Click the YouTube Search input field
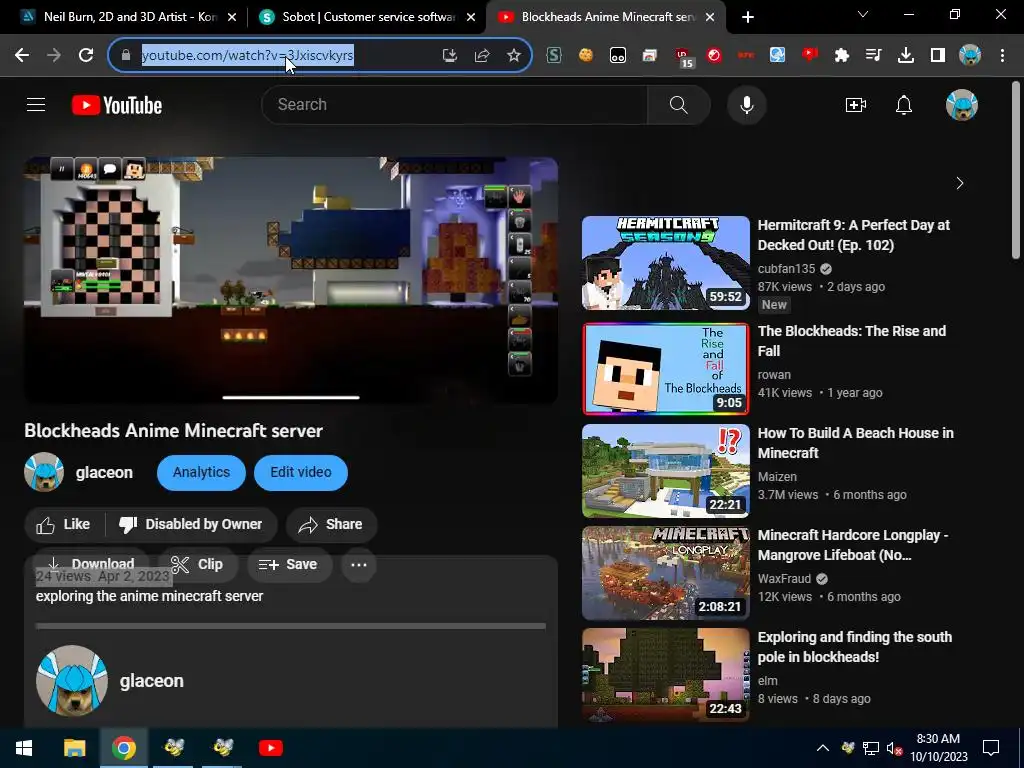This screenshot has width=1024, height=768. point(455,104)
